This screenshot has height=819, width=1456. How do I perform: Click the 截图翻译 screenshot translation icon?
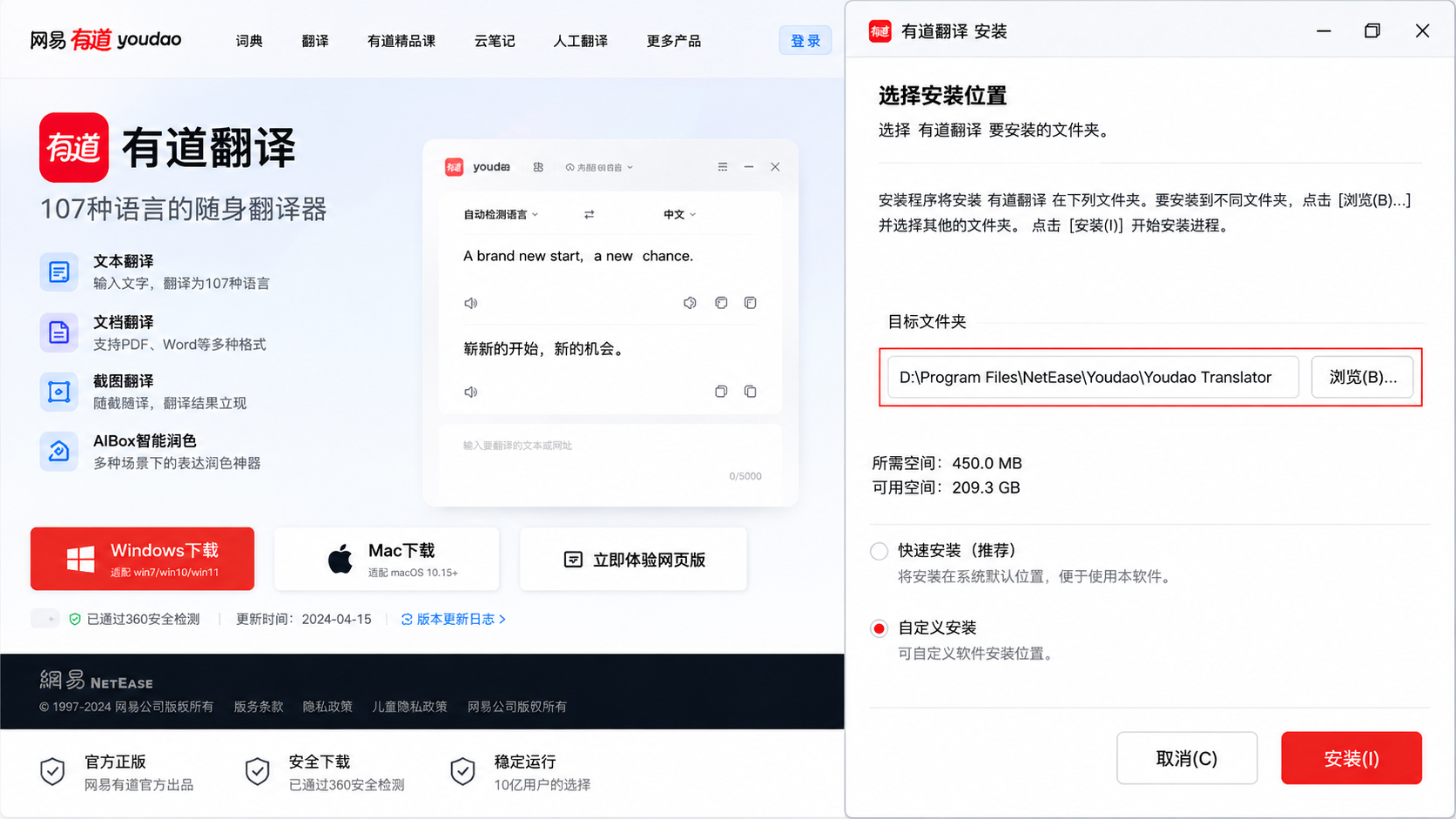click(x=58, y=392)
